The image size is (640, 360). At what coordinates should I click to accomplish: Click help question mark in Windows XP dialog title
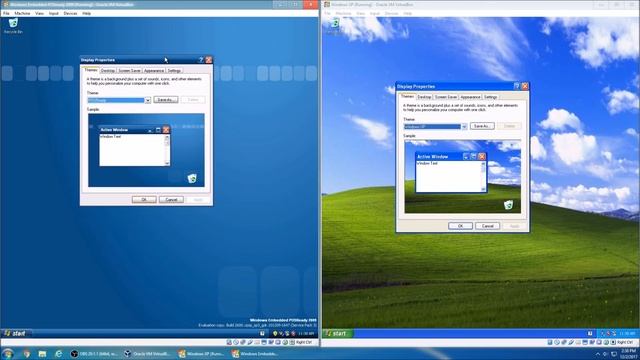pyautogui.click(x=517, y=86)
